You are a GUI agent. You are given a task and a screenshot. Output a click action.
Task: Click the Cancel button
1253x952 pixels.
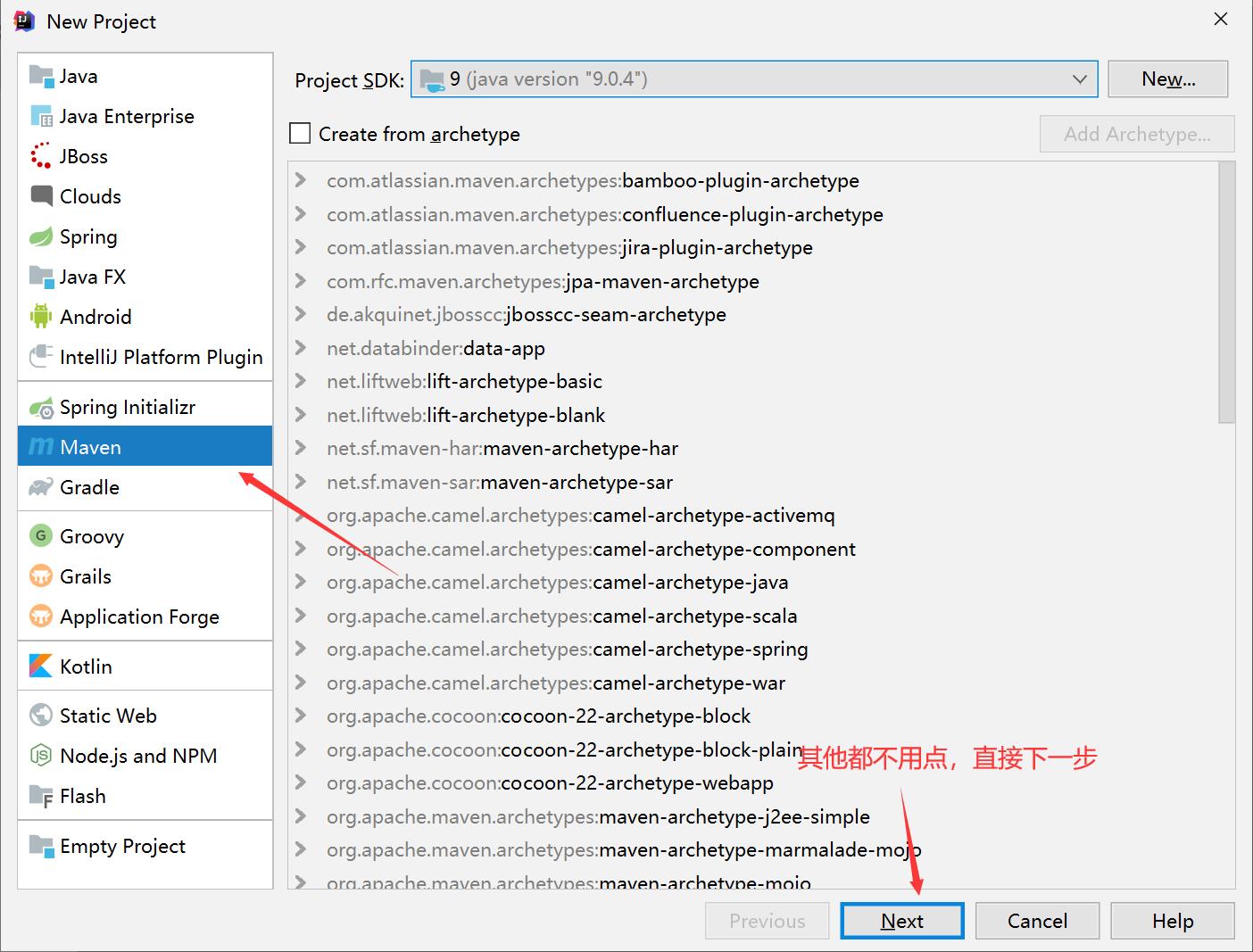(x=1037, y=921)
